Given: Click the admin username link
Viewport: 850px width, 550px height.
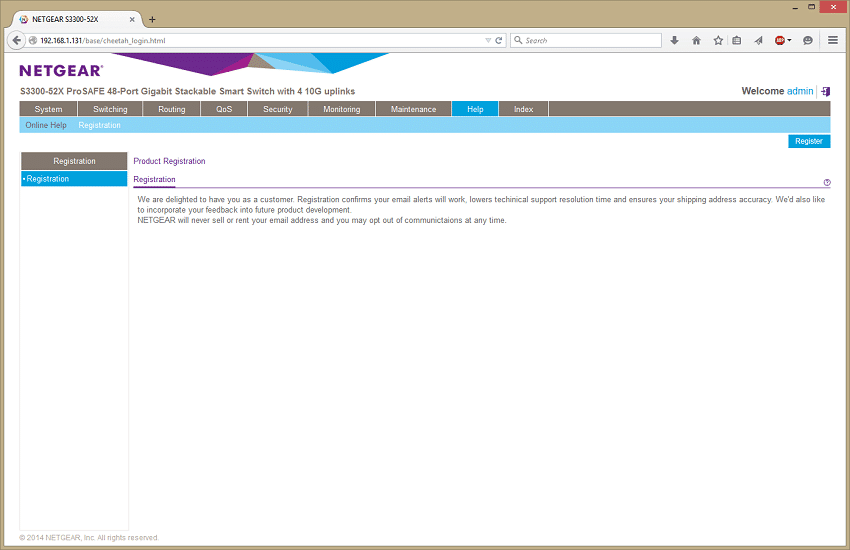Looking at the screenshot, I should pyautogui.click(x=800, y=91).
